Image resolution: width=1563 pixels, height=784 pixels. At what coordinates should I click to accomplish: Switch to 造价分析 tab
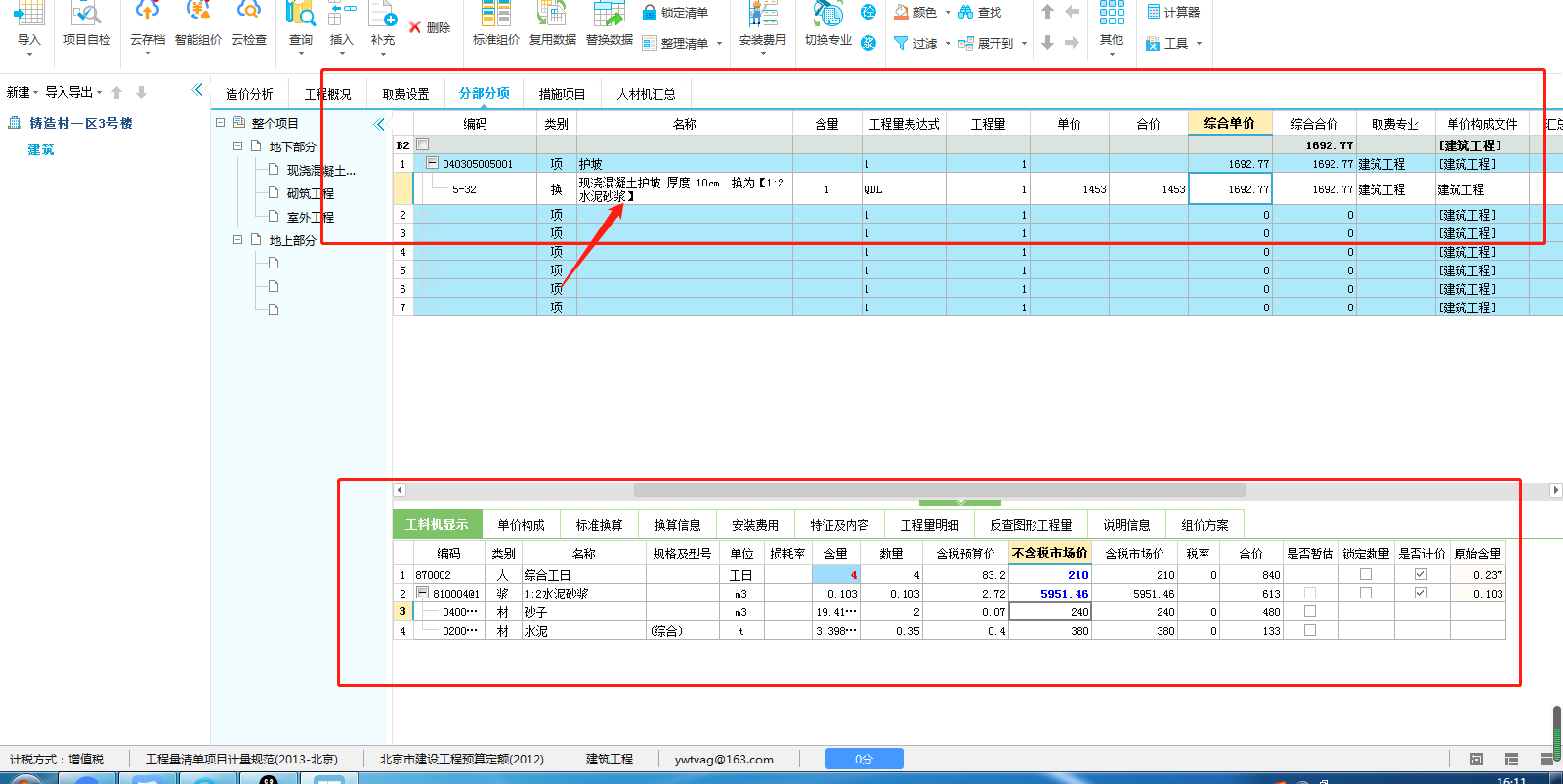click(249, 94)
